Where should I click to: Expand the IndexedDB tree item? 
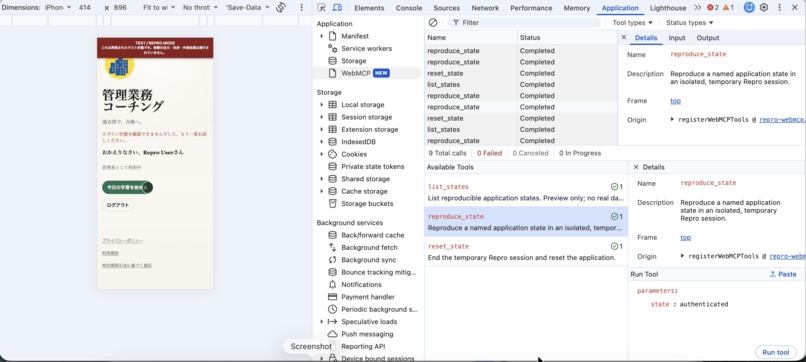(x=322, y=142)
